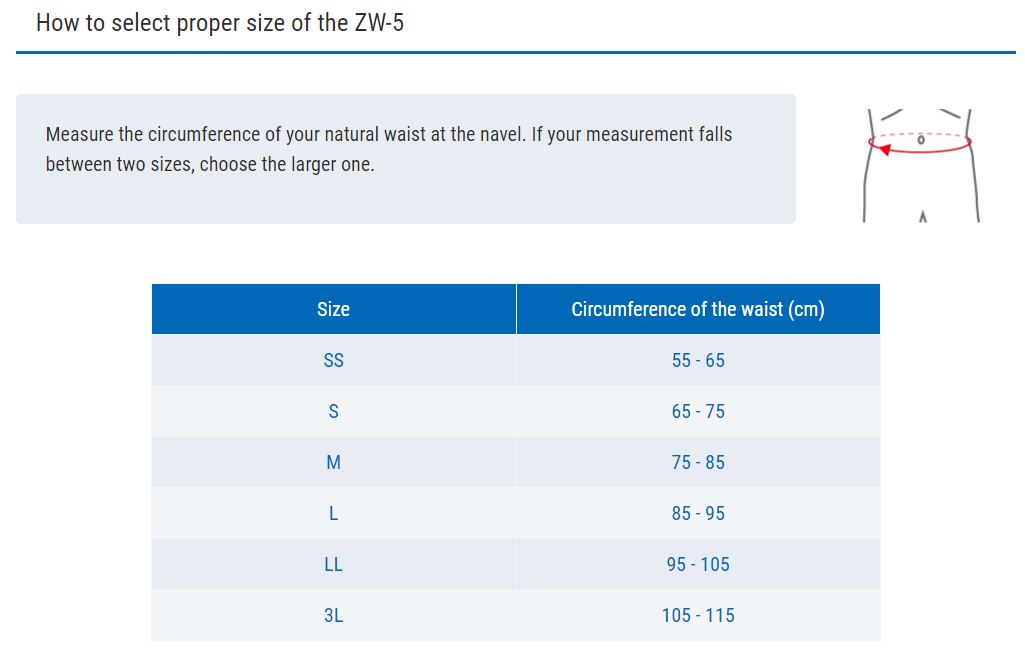This screenshot has height=658, width=1025.
Task: Click the waist measuring instruction text
Action: pyautogui.click(x=389, y=149)
